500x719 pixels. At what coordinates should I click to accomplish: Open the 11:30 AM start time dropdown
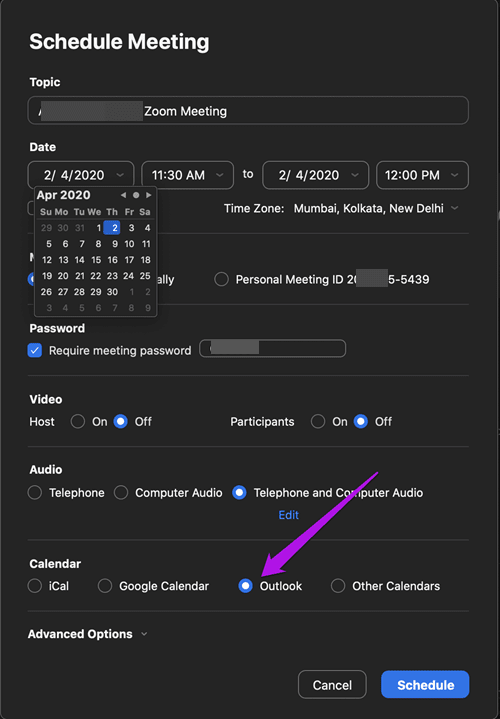tap(188, 175)
